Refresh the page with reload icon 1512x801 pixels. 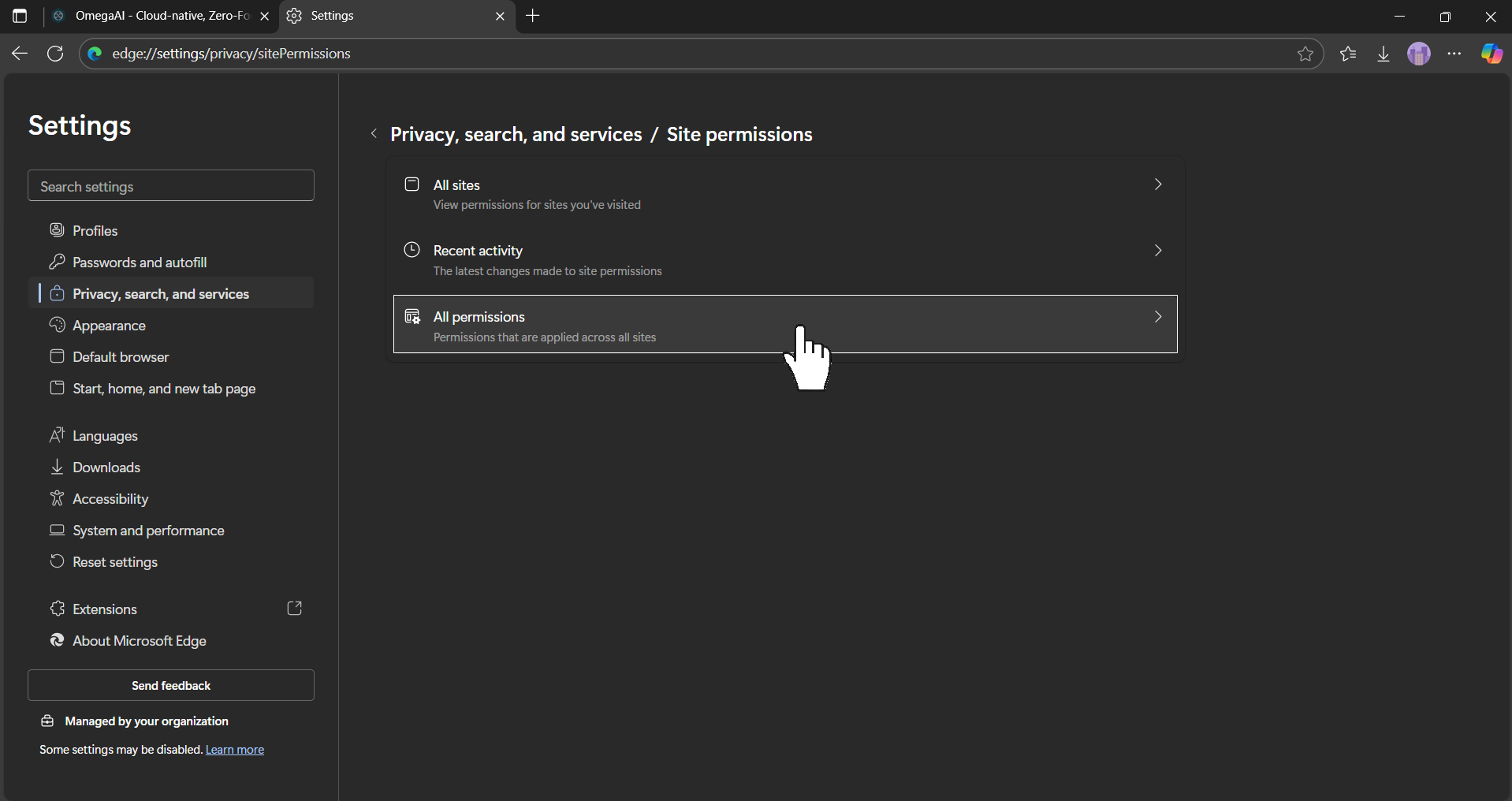55,54
